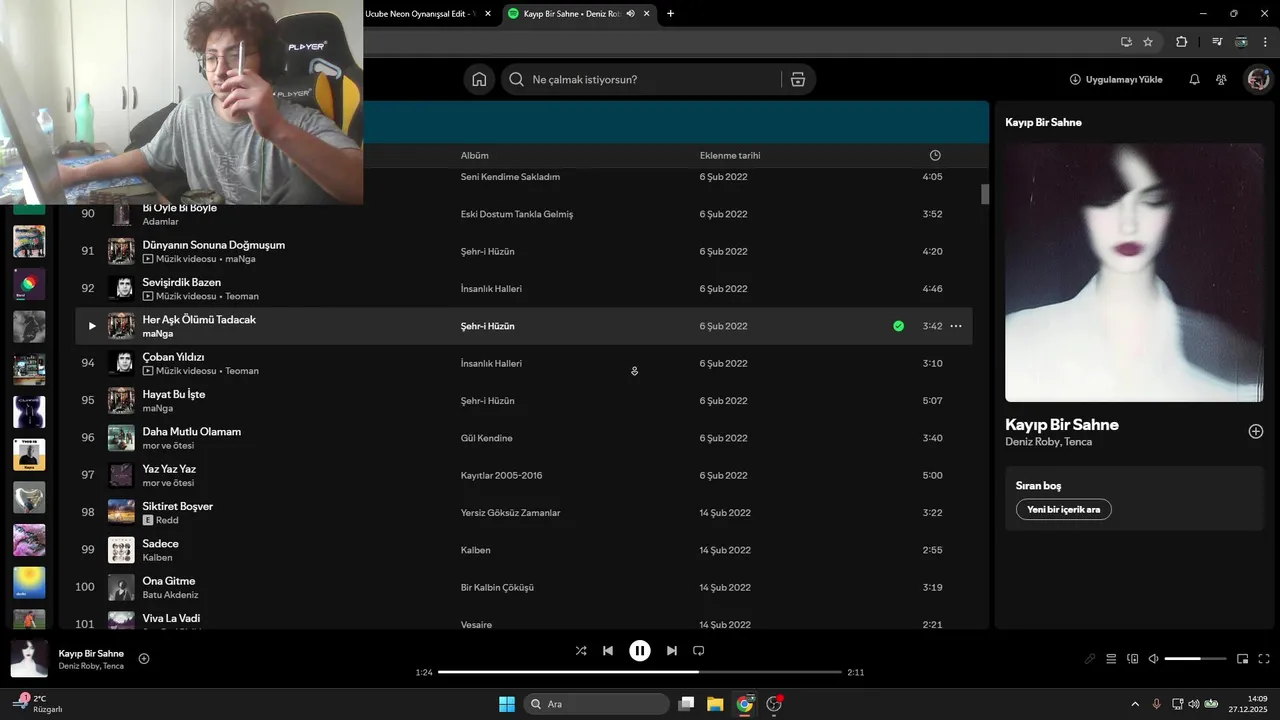Open File Explorer from the taskbar
The width and height of the screenshot is (1280, 720).
pos(715,704)
